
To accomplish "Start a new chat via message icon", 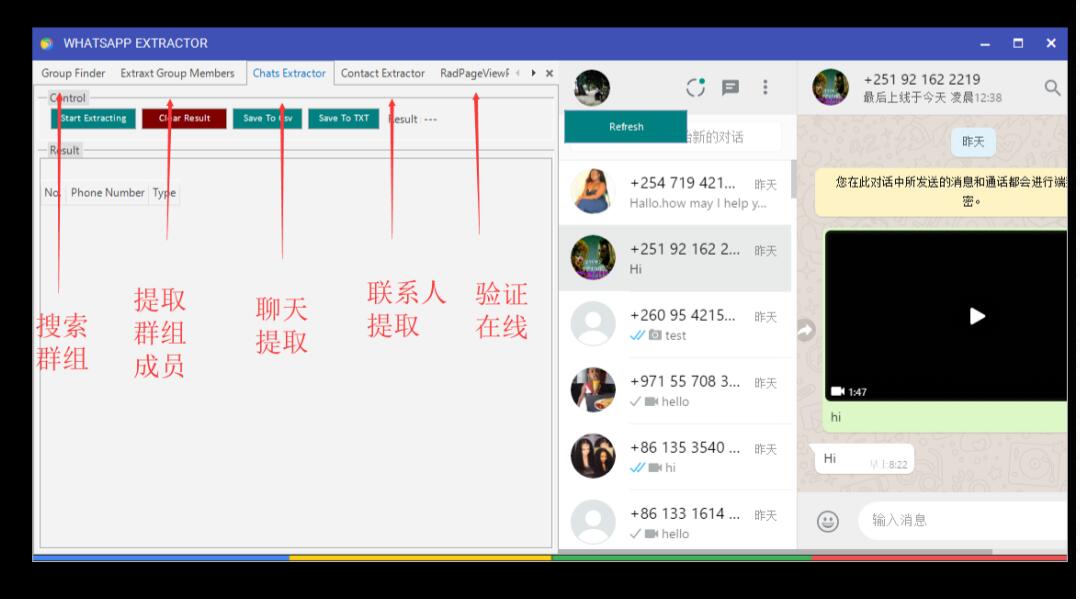I will pos(731,88).
